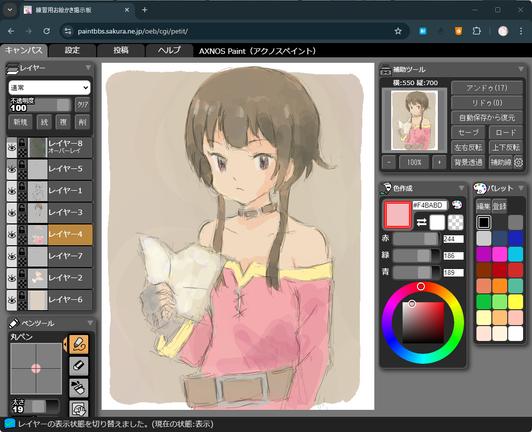Toggle the lock on layer レイヤー3
The width and height of the screenshot is (532, 432).
tap(22, 209)
